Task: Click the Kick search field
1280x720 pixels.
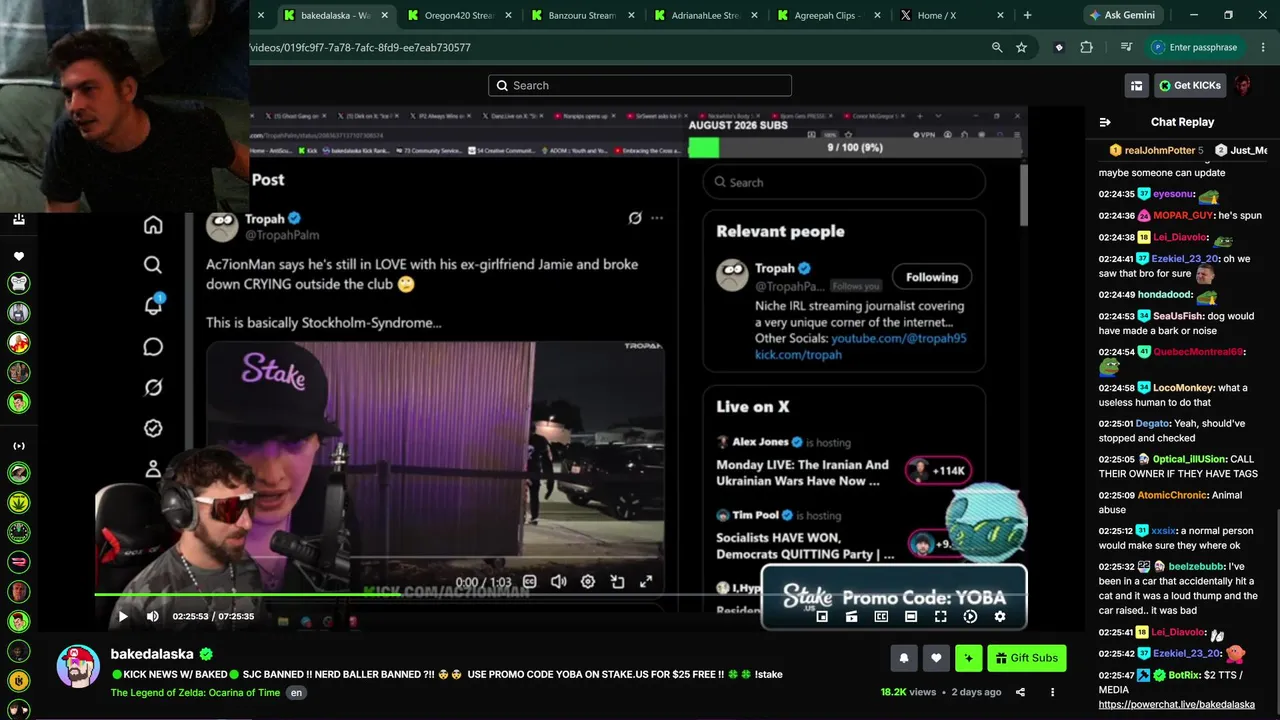Action: (x=640, y=85)
